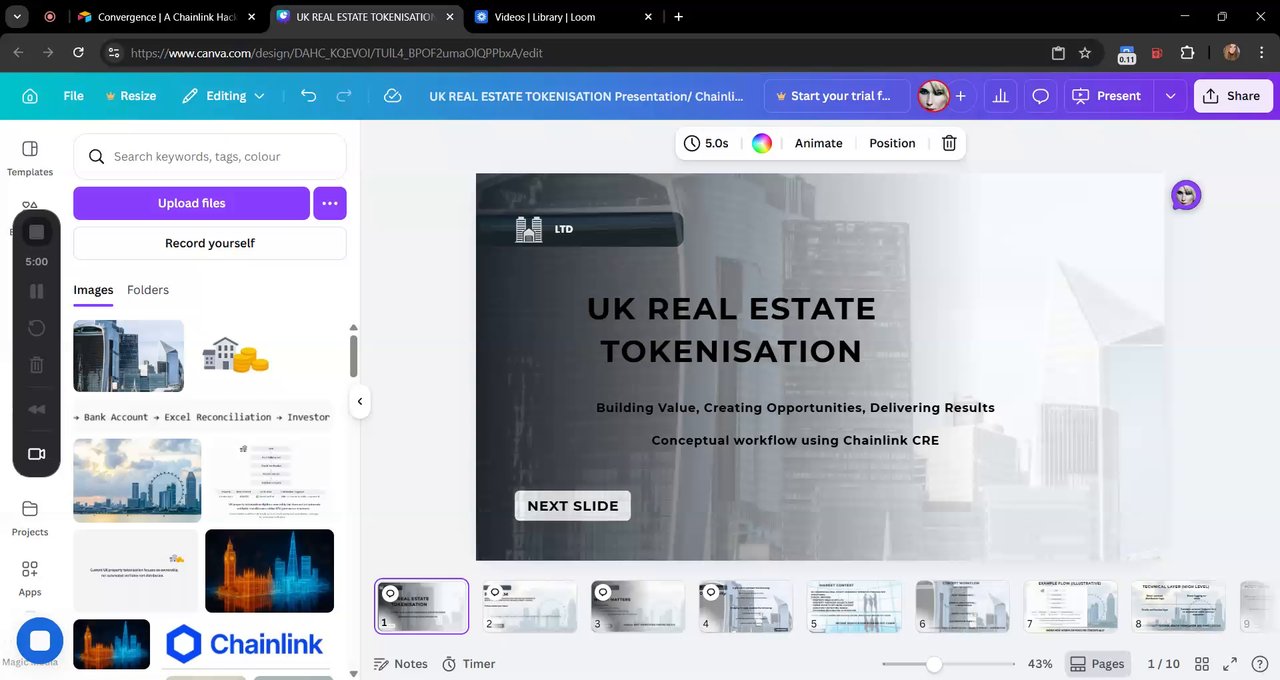Expand the Editing mode dropdown
This screenshot has height=680, width=1280.
pyautogui.click(x=224, y=96)
